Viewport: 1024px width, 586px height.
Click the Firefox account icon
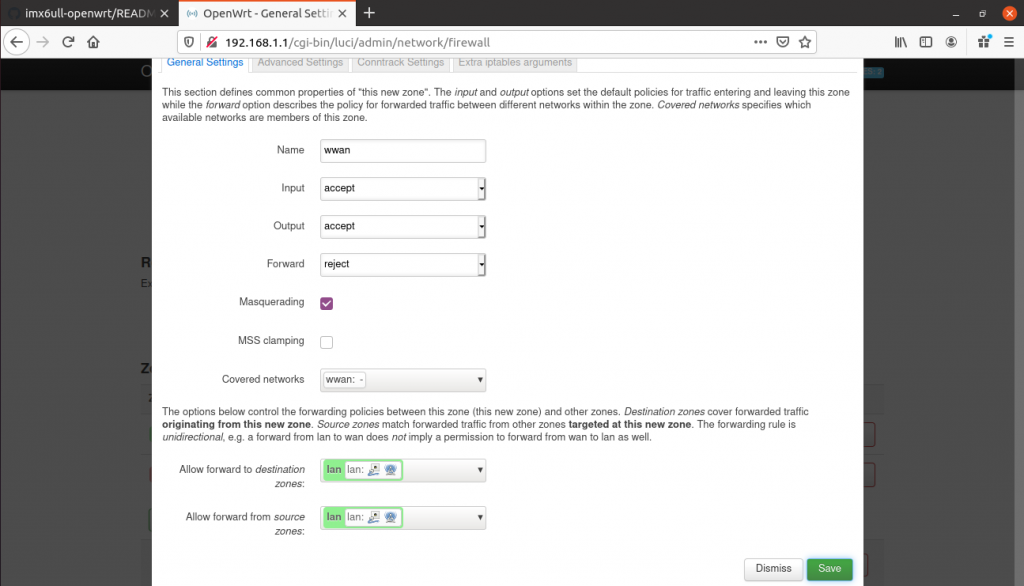pos(952,43)
